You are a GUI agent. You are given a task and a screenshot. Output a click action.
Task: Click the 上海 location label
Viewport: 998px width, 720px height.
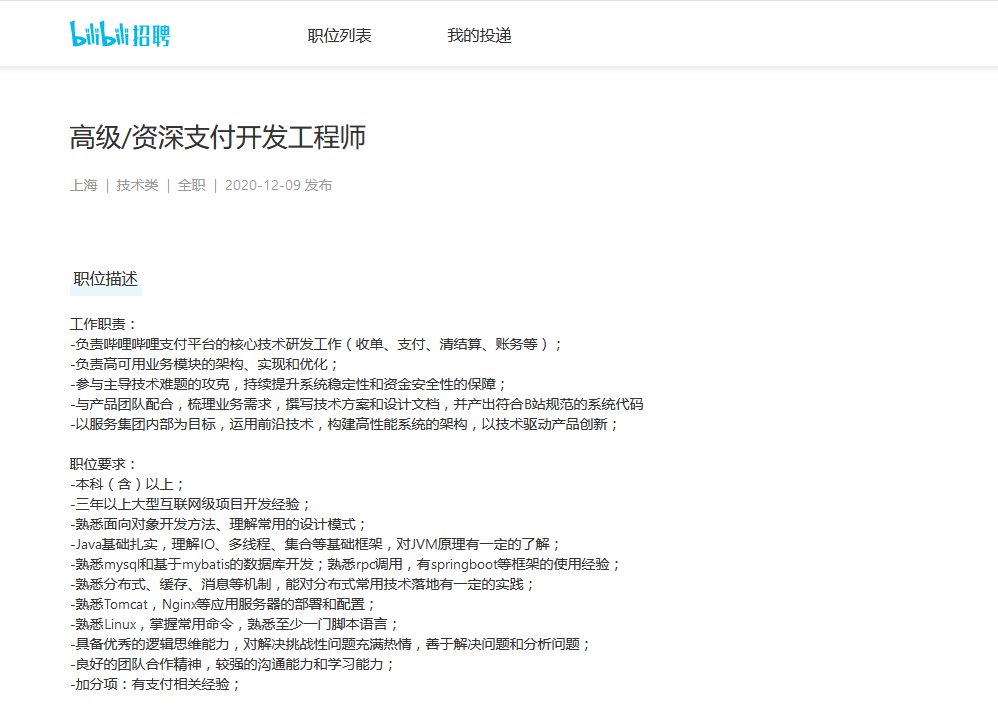click(x=81, y=184)
